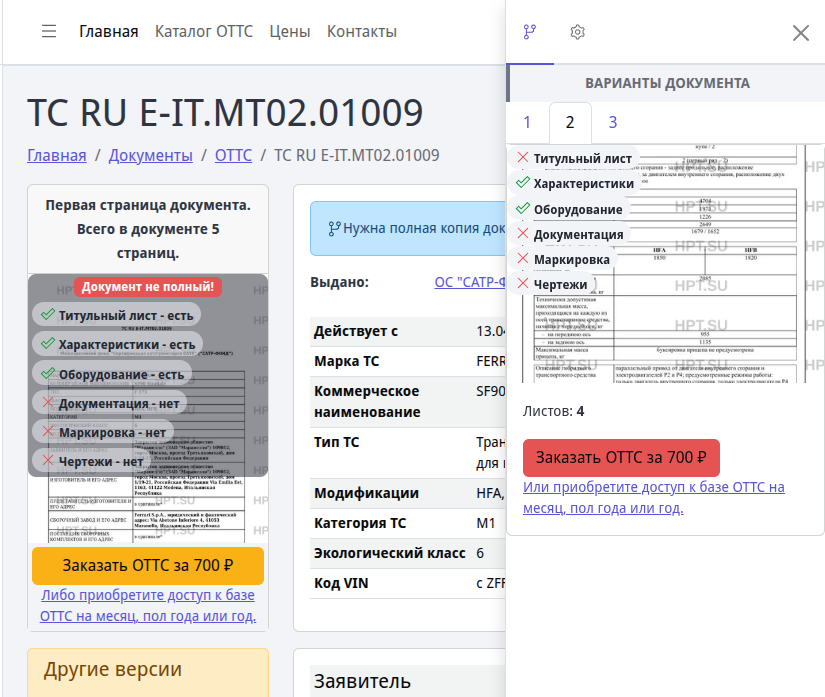
Task: Open 'Контакты' in the top navigation
Action: click(x=362, y=32)
